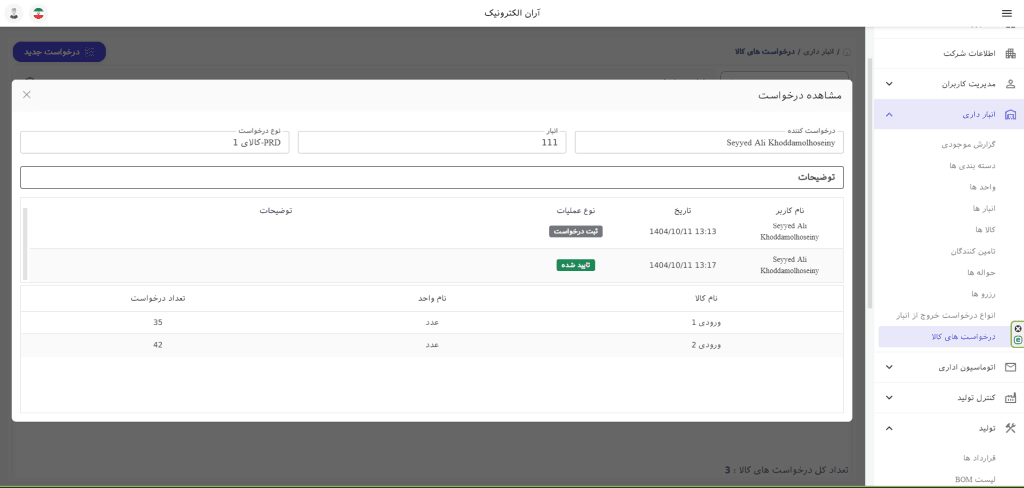
Task: Click the مشاهده درخواست dialog title
Action: click(800, 95)
